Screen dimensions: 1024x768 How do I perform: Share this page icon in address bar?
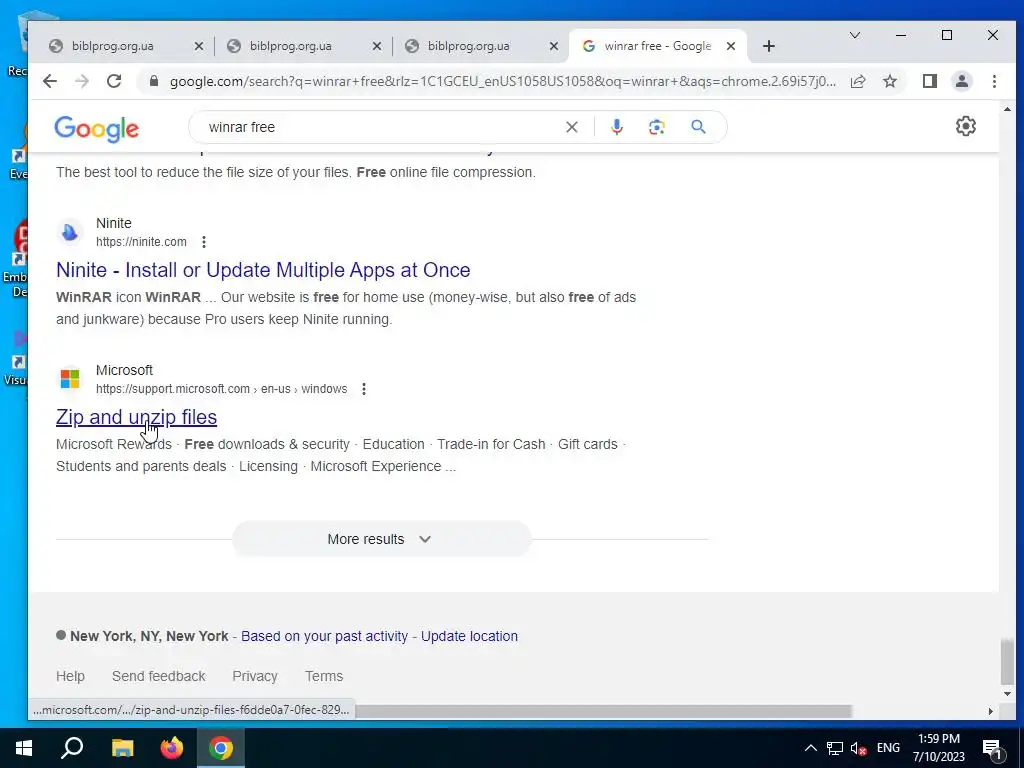(x=858, y=82)
